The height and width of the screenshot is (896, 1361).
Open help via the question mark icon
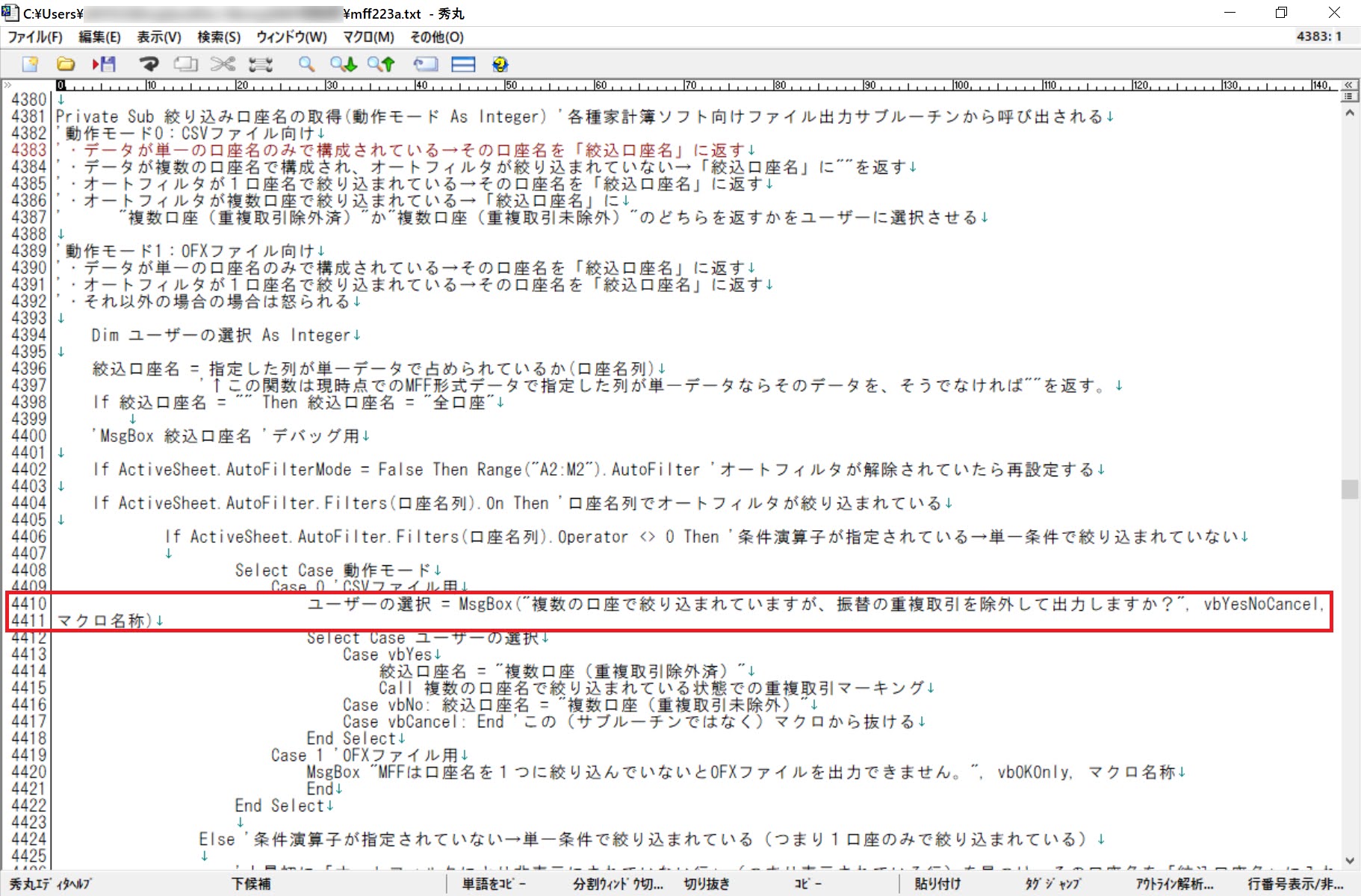coord(500,64)
